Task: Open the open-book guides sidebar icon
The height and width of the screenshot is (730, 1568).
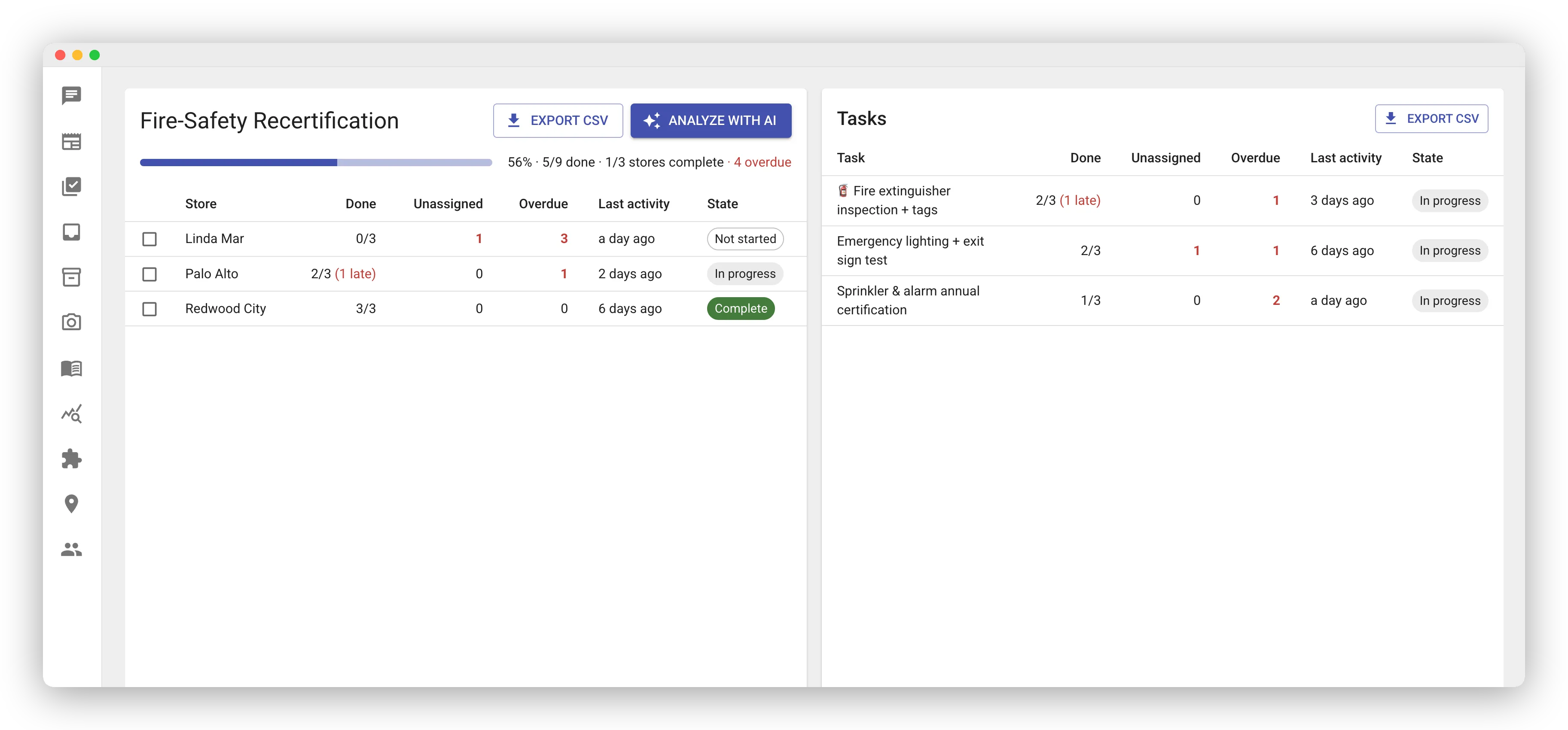Action: 71,368
